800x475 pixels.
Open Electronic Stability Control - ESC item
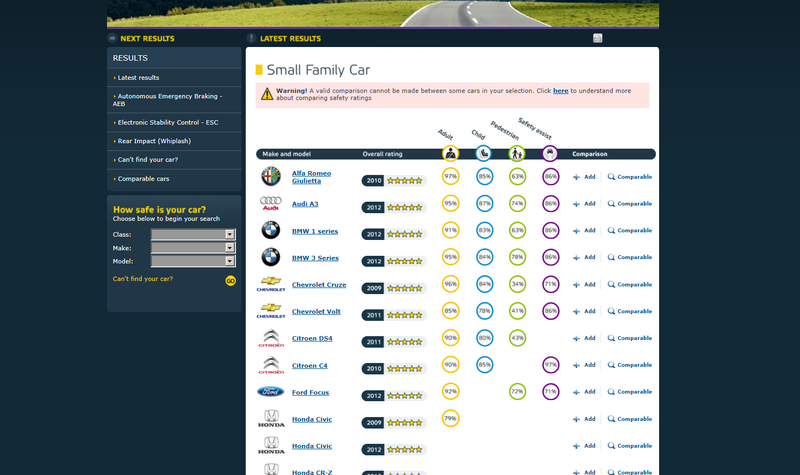(167, 122)
